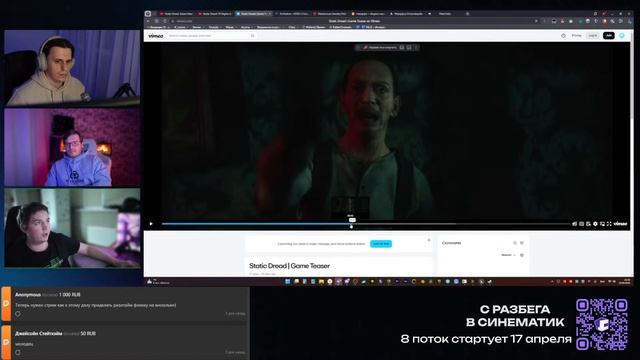Switch to the first browser tab
Screen dimensions: 640x360
[x=176, y=13]
